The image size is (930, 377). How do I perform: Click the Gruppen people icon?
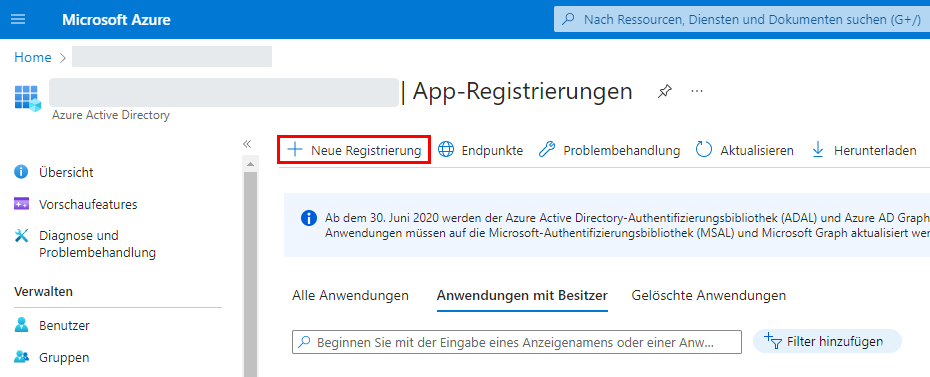(x=21, y=357)
